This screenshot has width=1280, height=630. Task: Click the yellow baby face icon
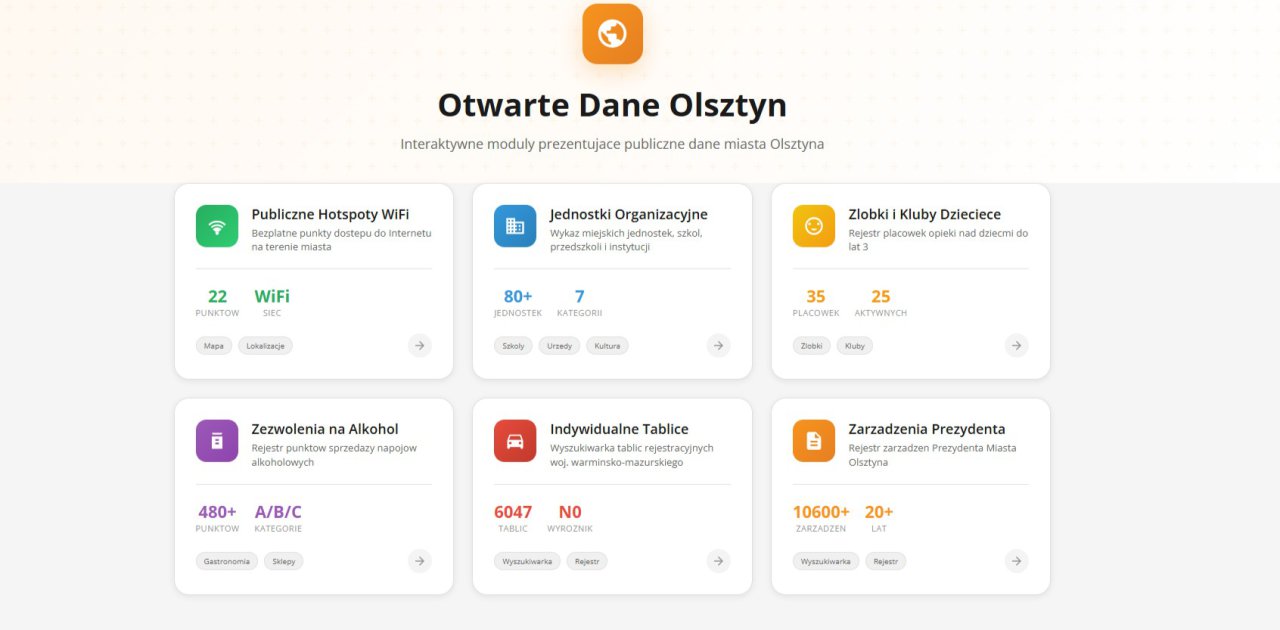tap(813, 226)
